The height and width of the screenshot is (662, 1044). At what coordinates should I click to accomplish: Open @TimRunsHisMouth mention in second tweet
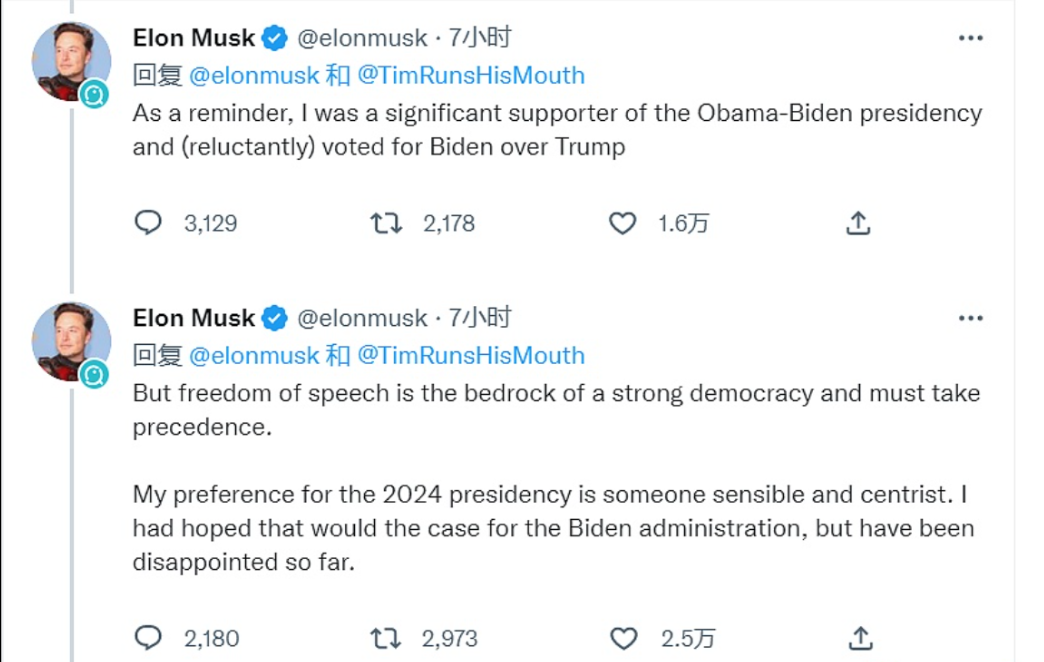(470, 356)
